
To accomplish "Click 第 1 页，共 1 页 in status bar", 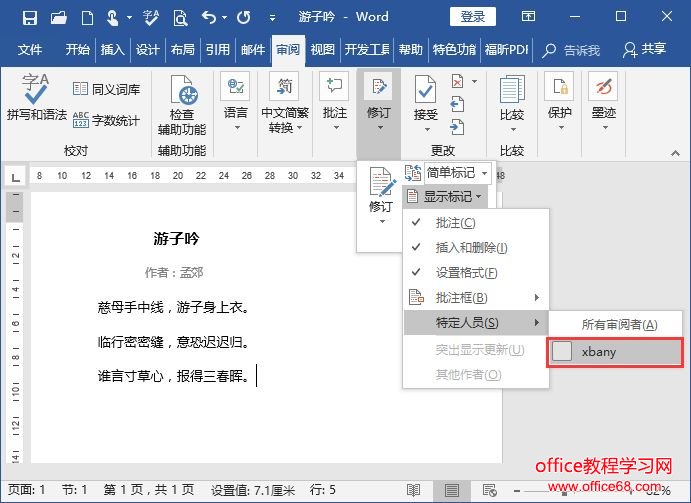I will coord(149,490).
